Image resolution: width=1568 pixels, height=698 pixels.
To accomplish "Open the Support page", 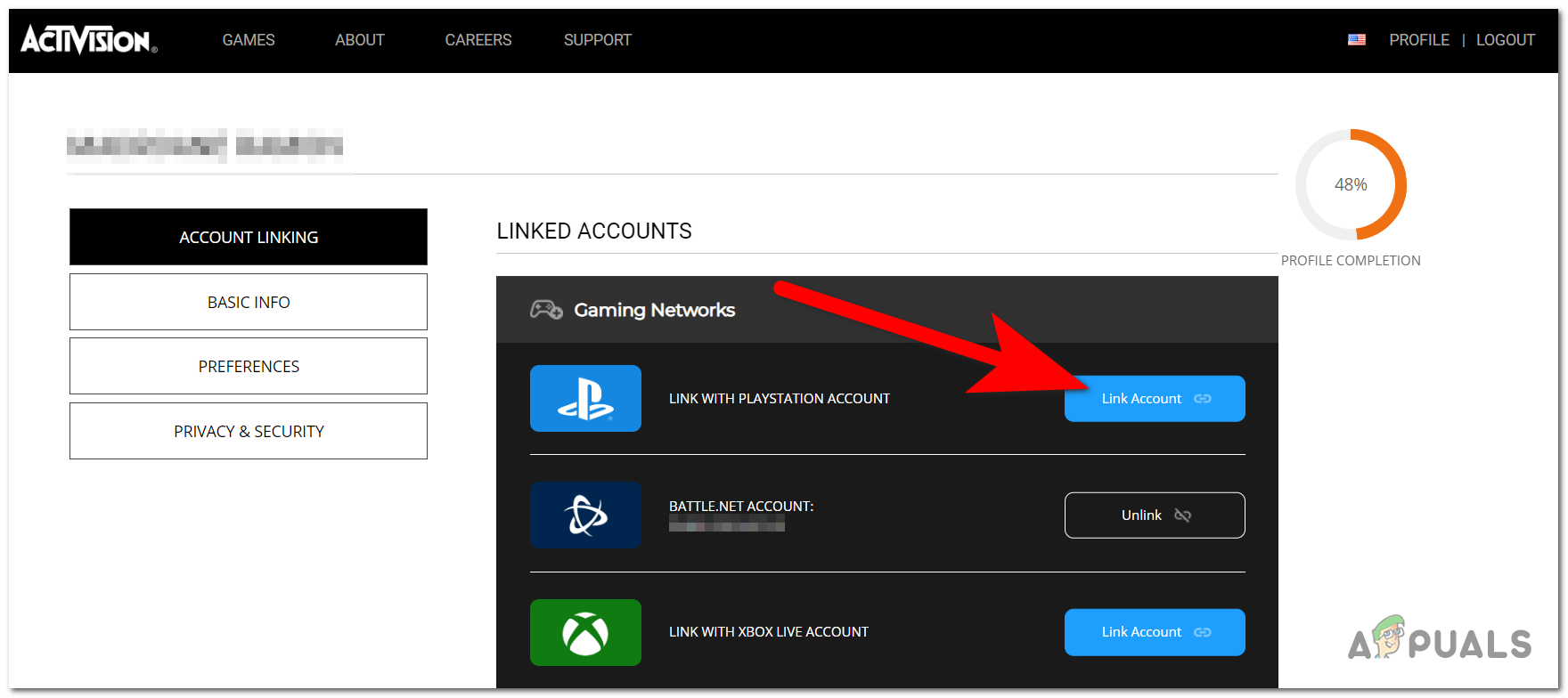I will [x=598, y=40].
